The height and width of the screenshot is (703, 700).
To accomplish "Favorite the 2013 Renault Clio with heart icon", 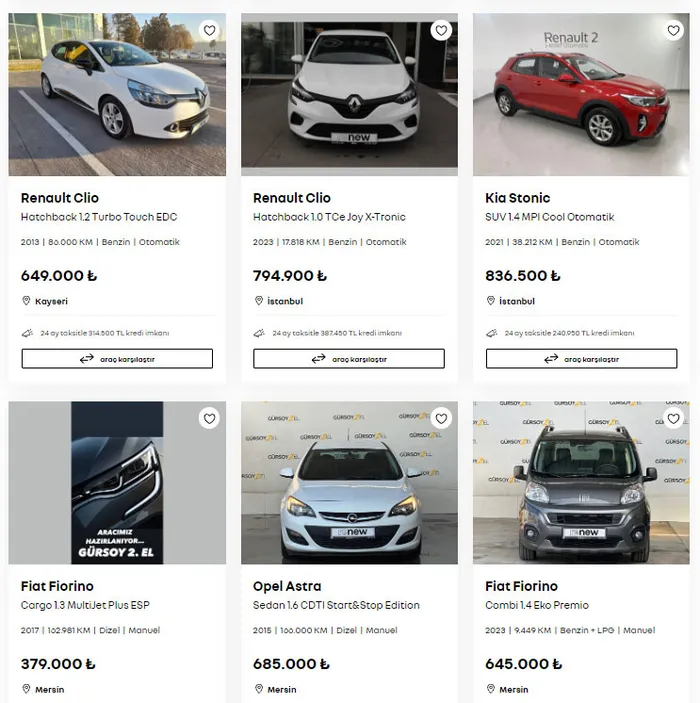I will tap(209, 30).
